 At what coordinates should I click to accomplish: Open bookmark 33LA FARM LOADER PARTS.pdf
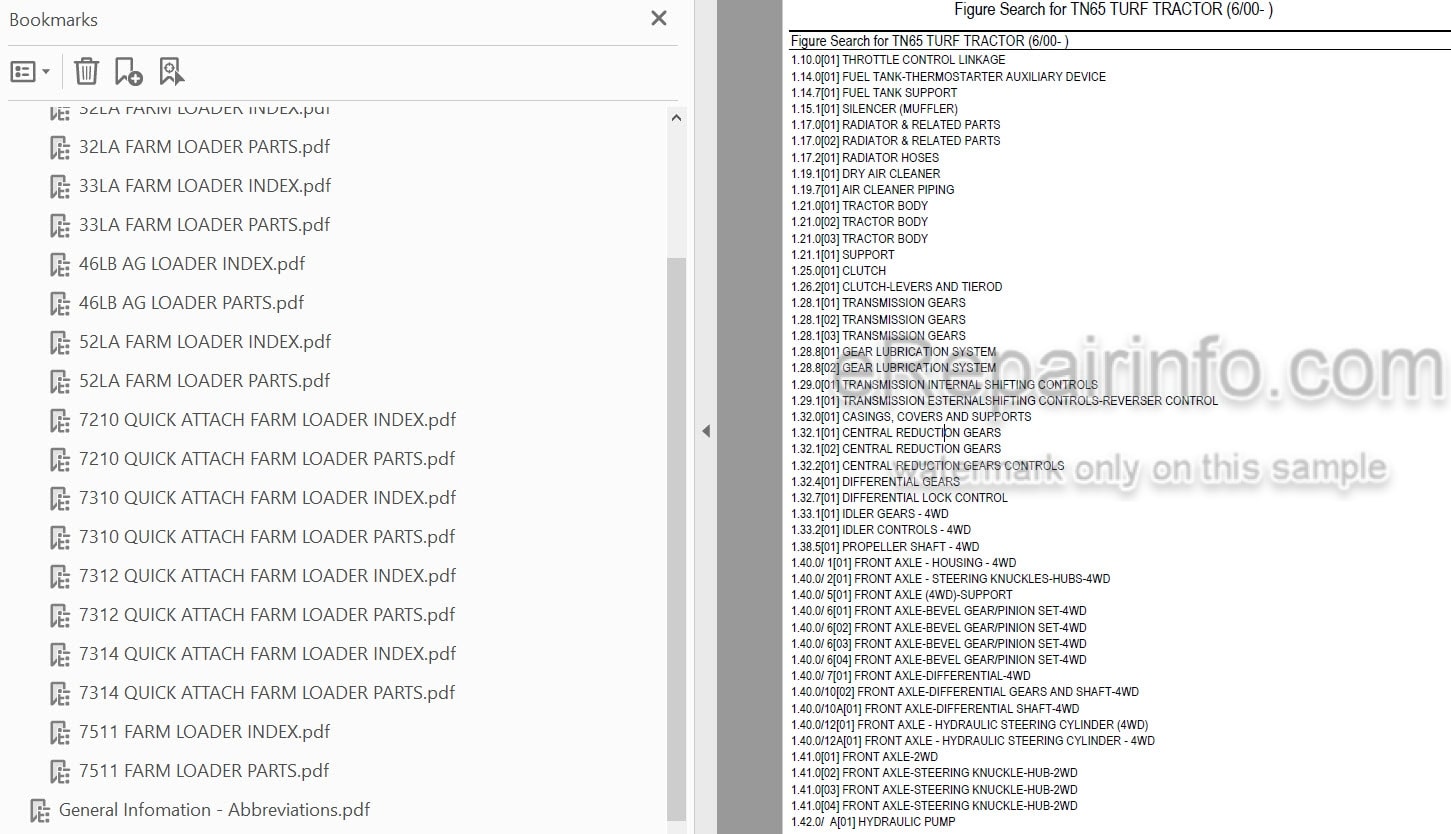pyautogui.click(x=204, y=225)
